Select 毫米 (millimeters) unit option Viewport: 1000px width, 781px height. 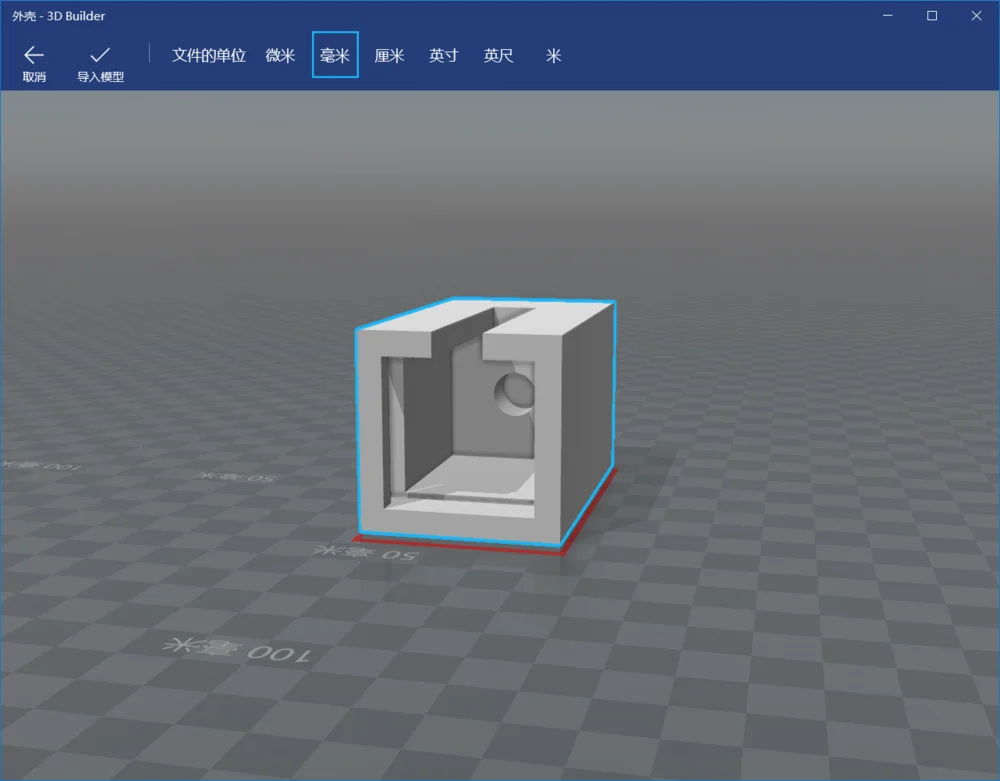pyautogui.click(x=335, y=55)
